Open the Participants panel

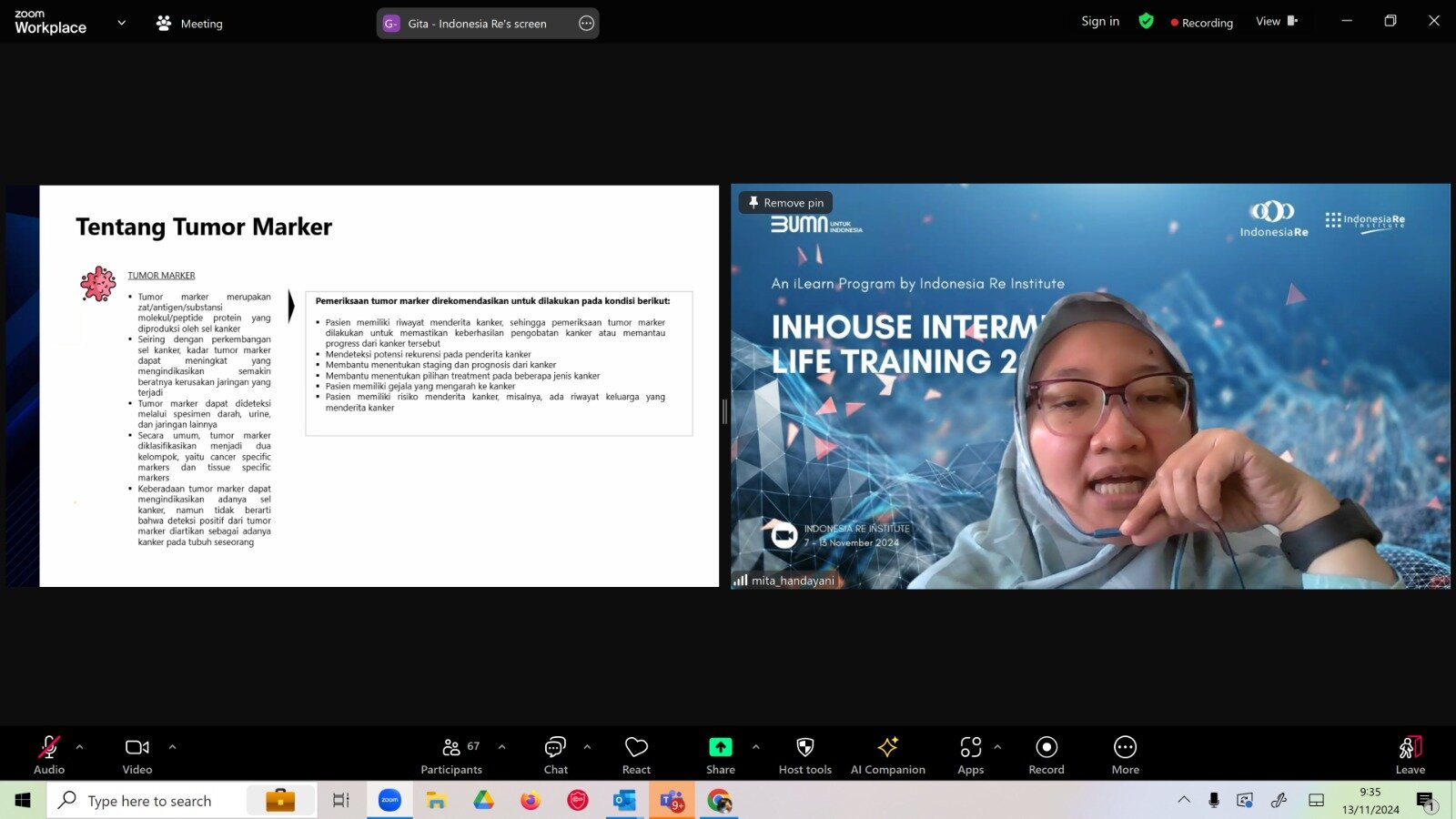[x=451, y=755]
